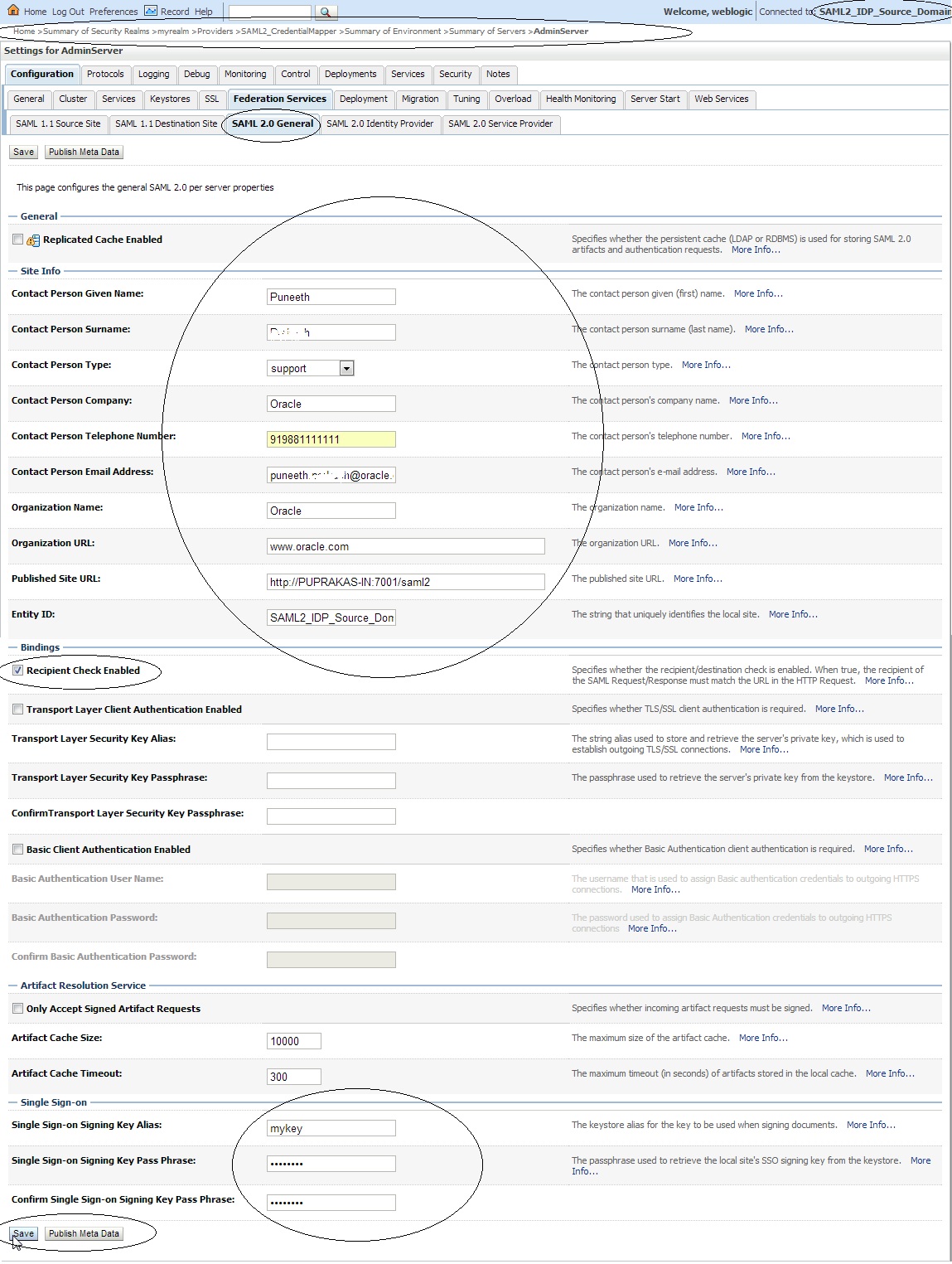952x1264 pixels.
Task: Click the Artifact Cache Size field
Action: coord(293,1041)
